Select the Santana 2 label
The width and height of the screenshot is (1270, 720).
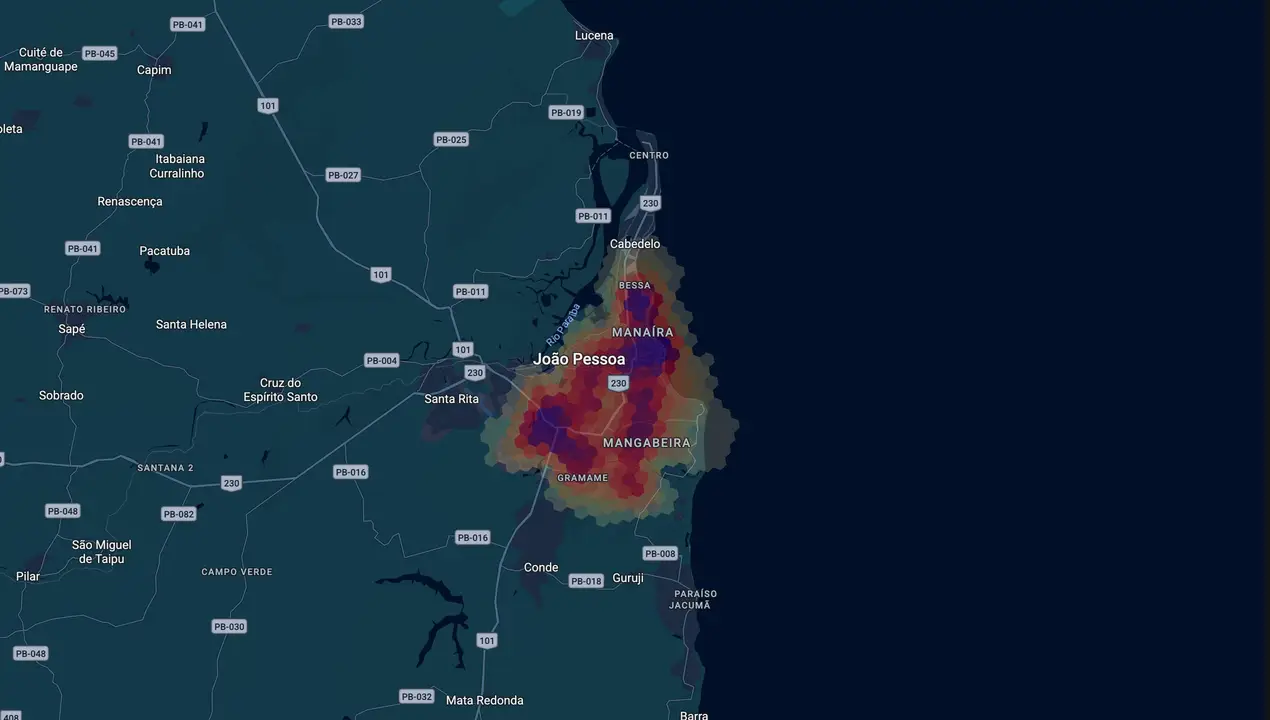tap(165, 468)
